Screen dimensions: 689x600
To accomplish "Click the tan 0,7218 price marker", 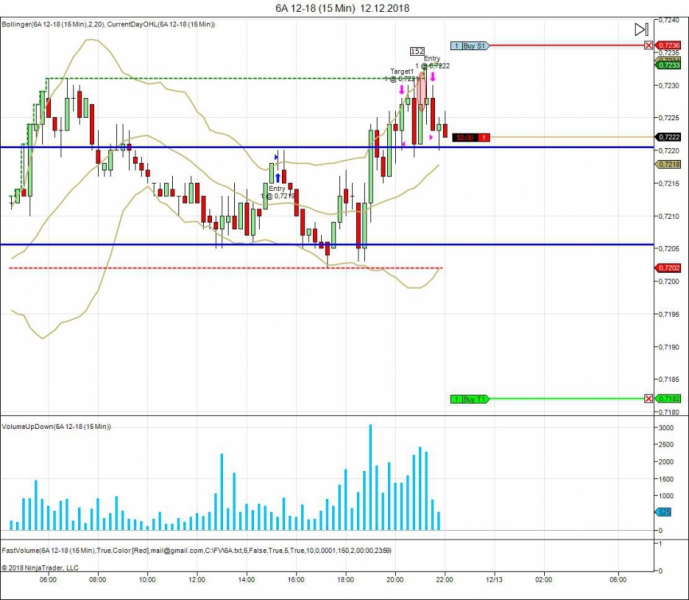I will click(668, 164).
